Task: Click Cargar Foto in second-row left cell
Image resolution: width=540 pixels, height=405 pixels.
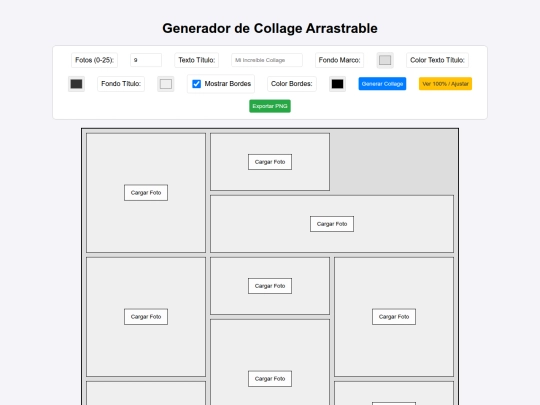Action: (x=146, y=316)
